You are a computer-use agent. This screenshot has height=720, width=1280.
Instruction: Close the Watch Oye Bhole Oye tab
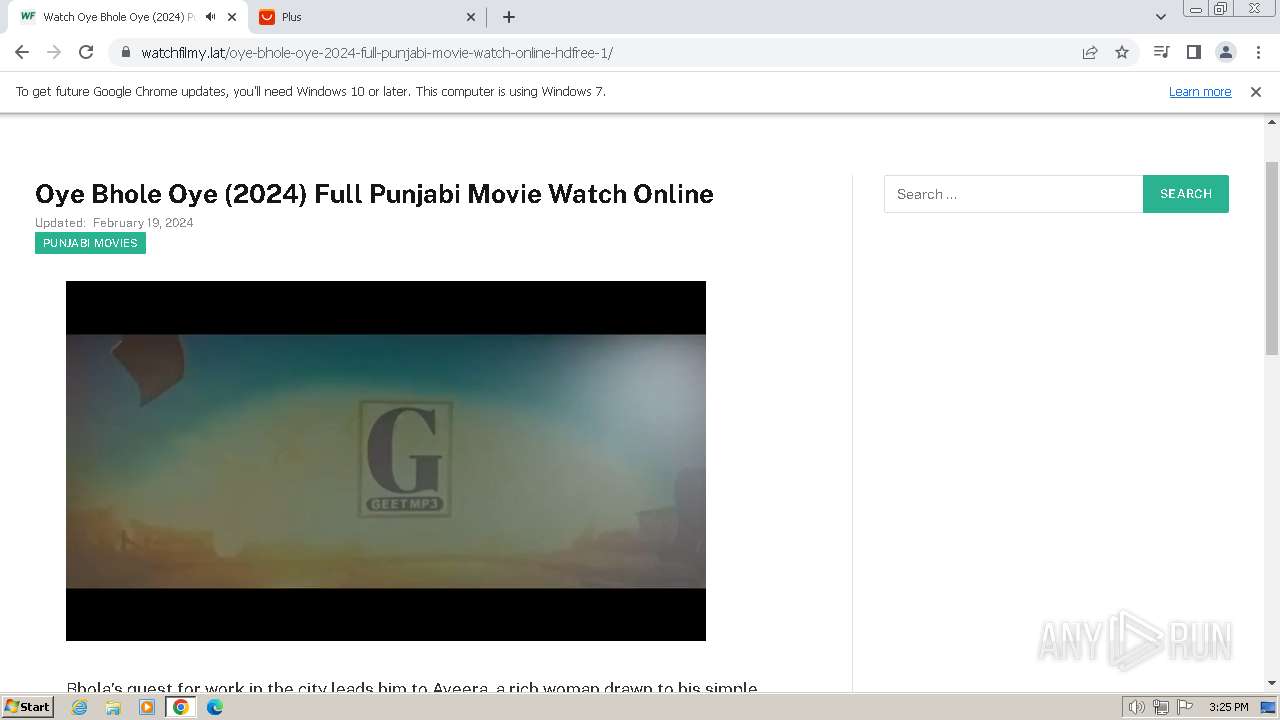tap(232, 17)
